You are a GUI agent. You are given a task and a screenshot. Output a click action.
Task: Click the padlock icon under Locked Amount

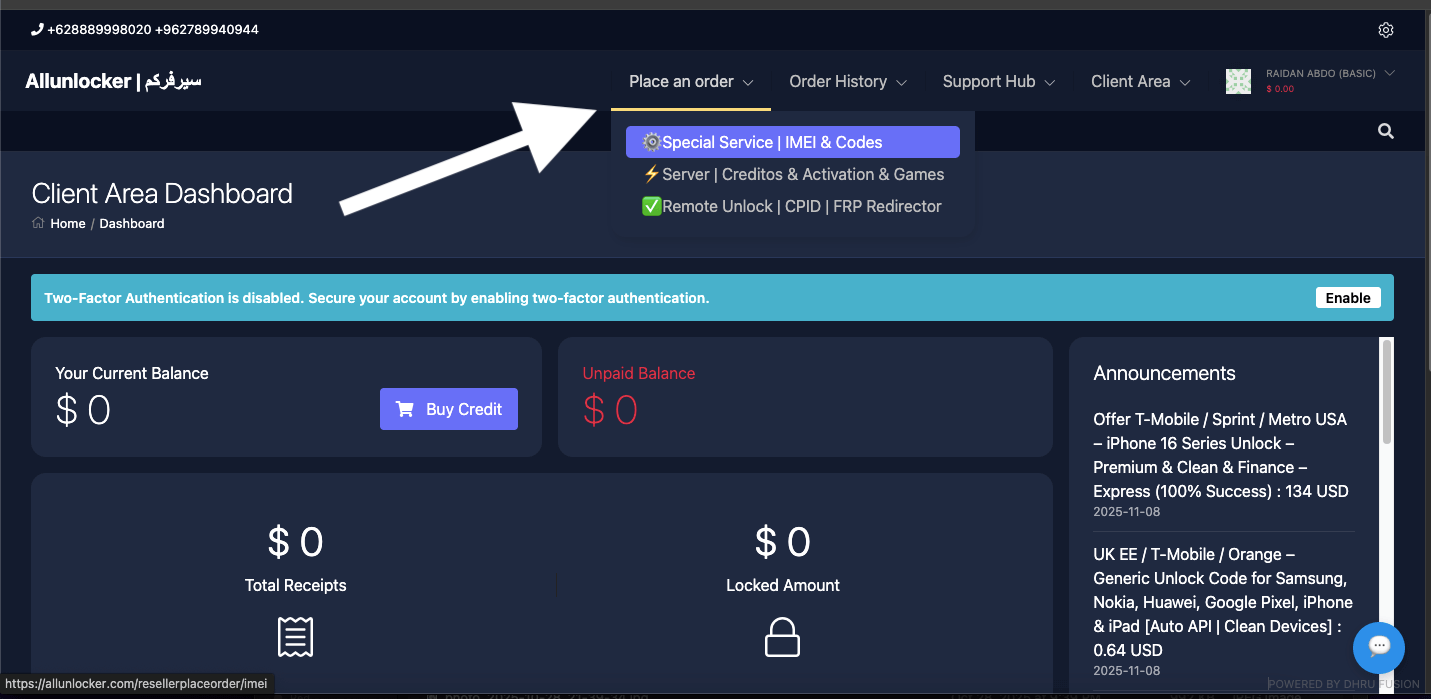[782, 637]
